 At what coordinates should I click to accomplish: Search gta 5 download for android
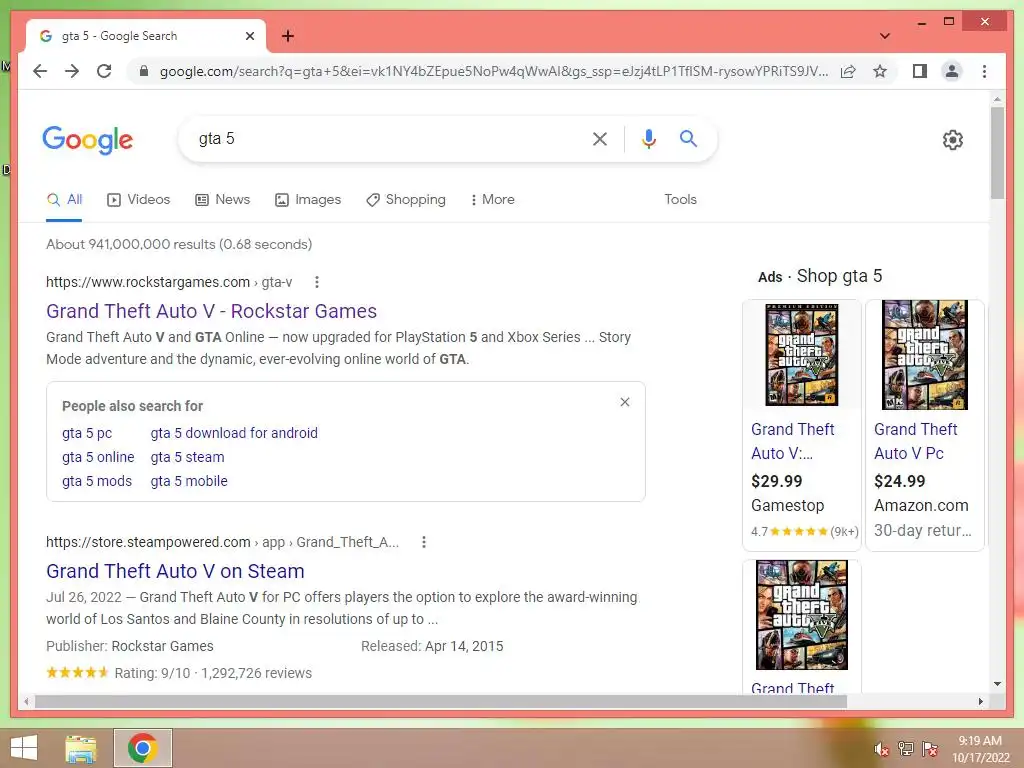pos(234,434)
